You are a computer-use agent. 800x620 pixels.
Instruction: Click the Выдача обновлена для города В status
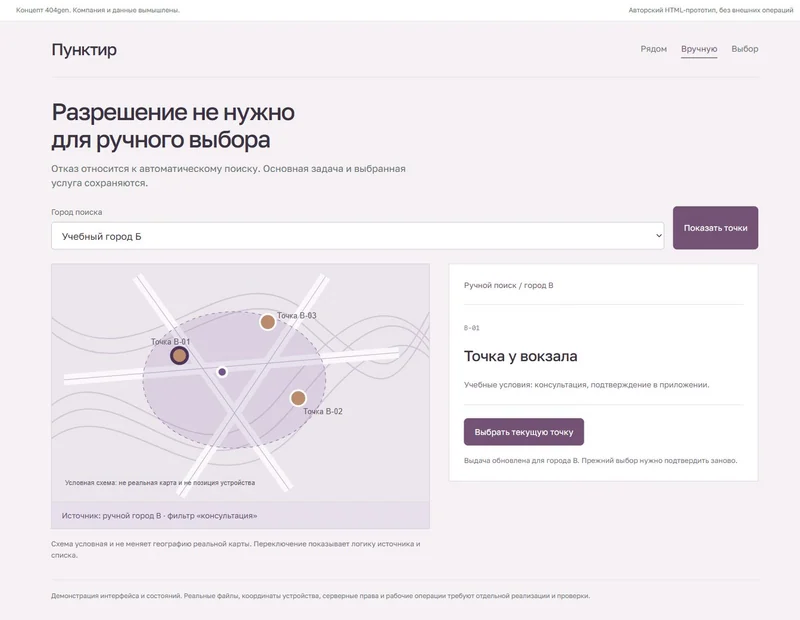tap(601, 460)
